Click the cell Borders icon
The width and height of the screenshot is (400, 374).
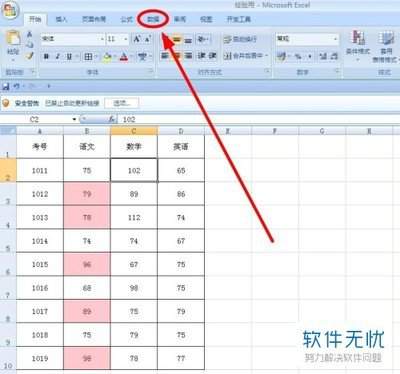click(88, 57)
